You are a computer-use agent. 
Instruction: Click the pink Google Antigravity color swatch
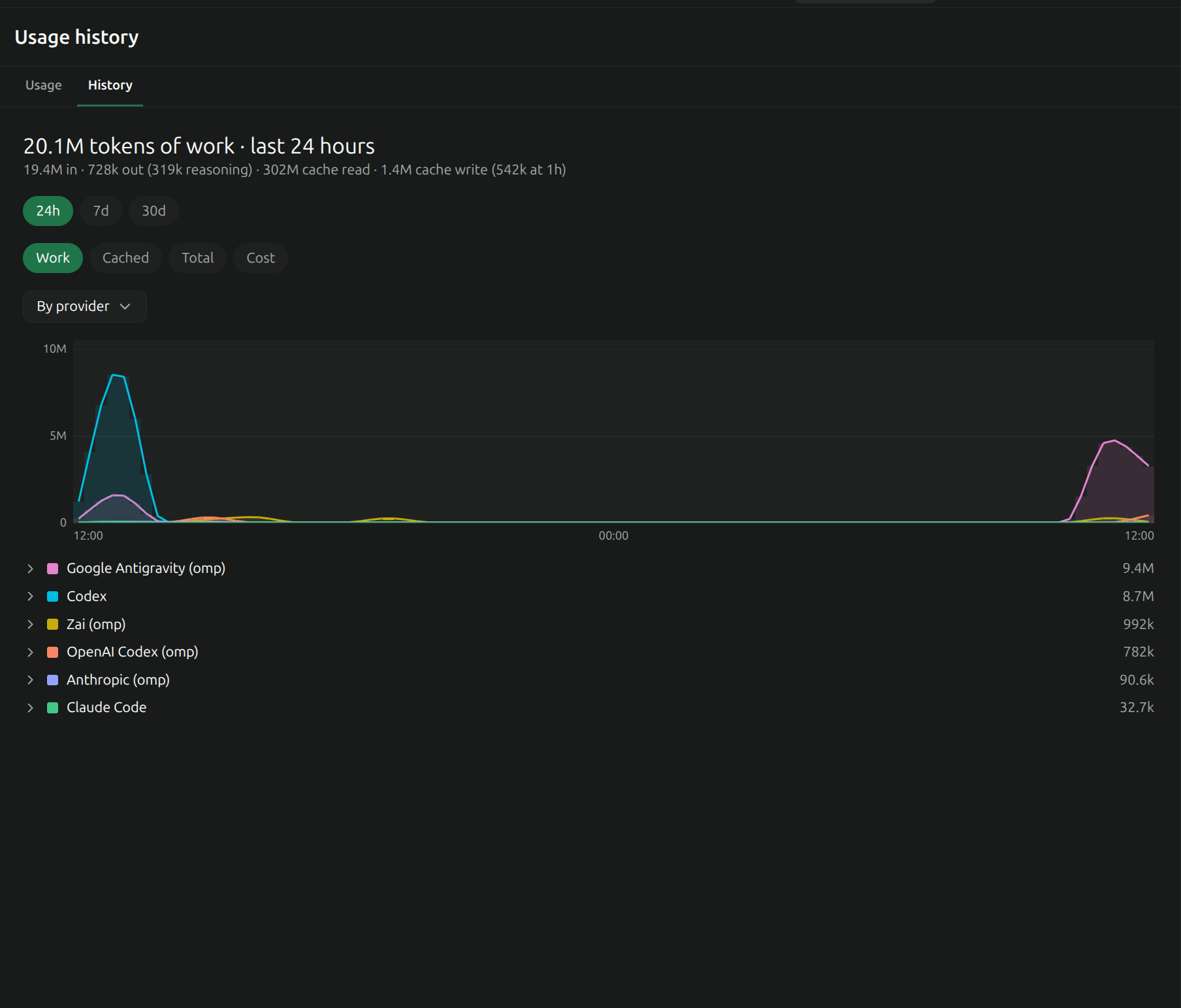click(x=53, y=569)
